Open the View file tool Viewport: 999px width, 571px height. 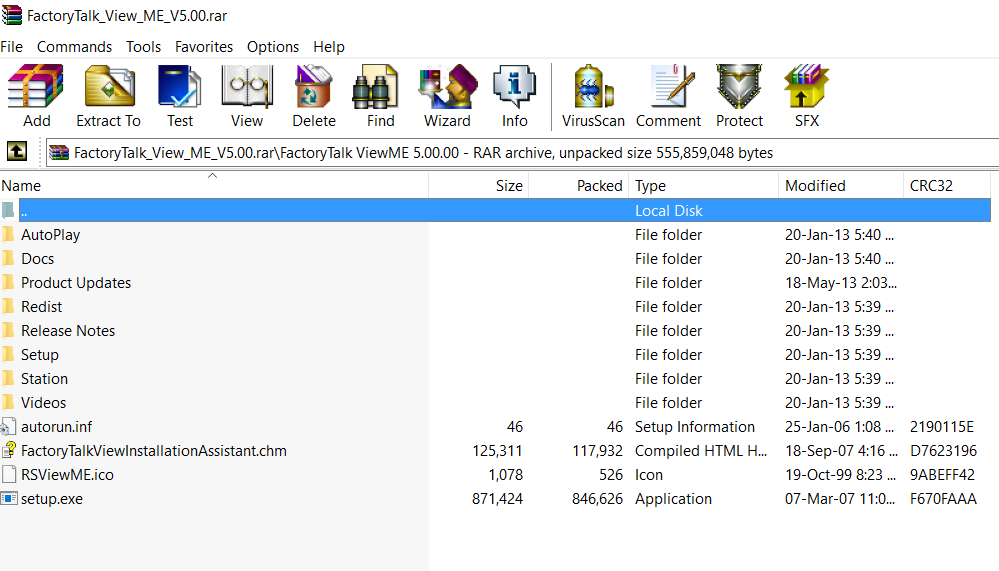point(247,85)
